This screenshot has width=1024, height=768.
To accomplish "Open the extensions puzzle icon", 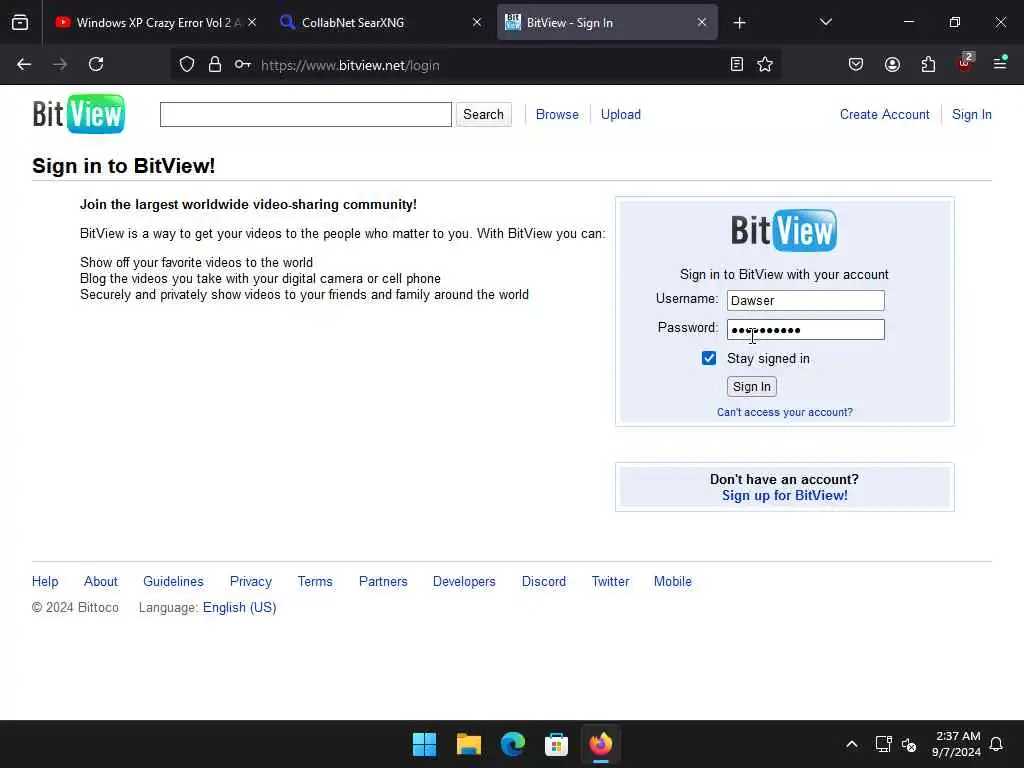I will (x=928, y=65).
